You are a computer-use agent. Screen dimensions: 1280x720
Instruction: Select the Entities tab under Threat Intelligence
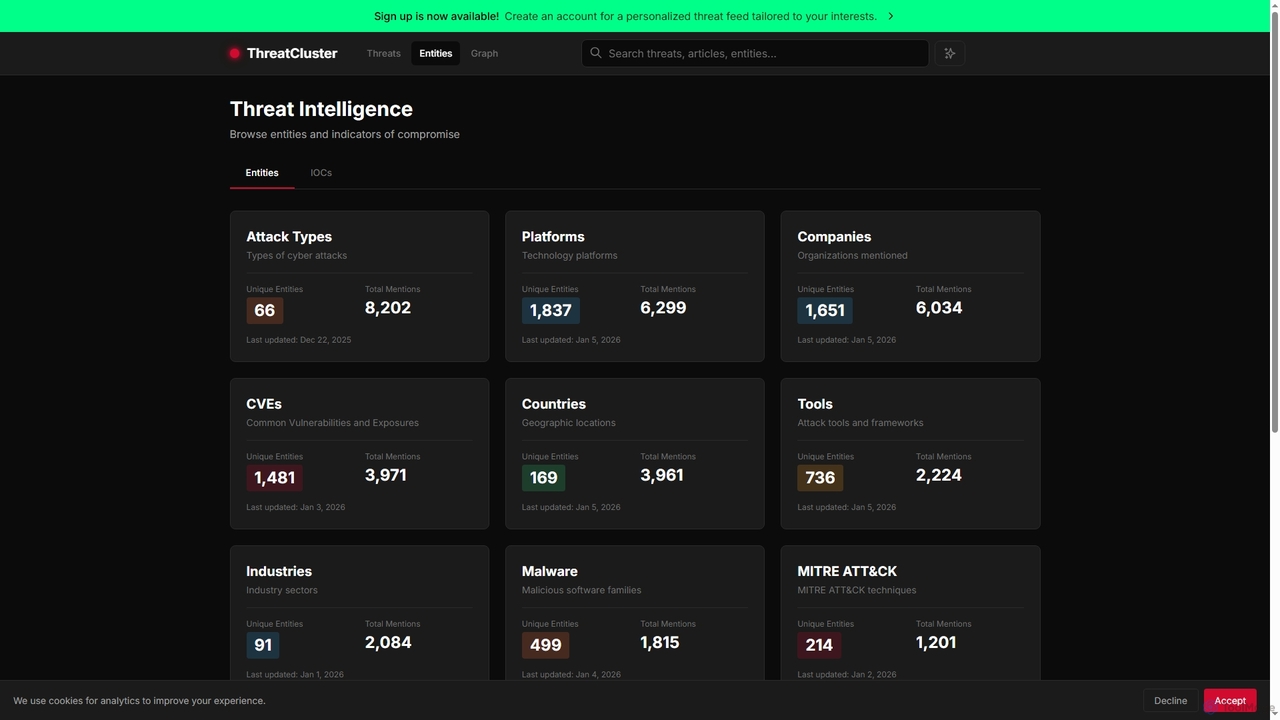(262, 173)
